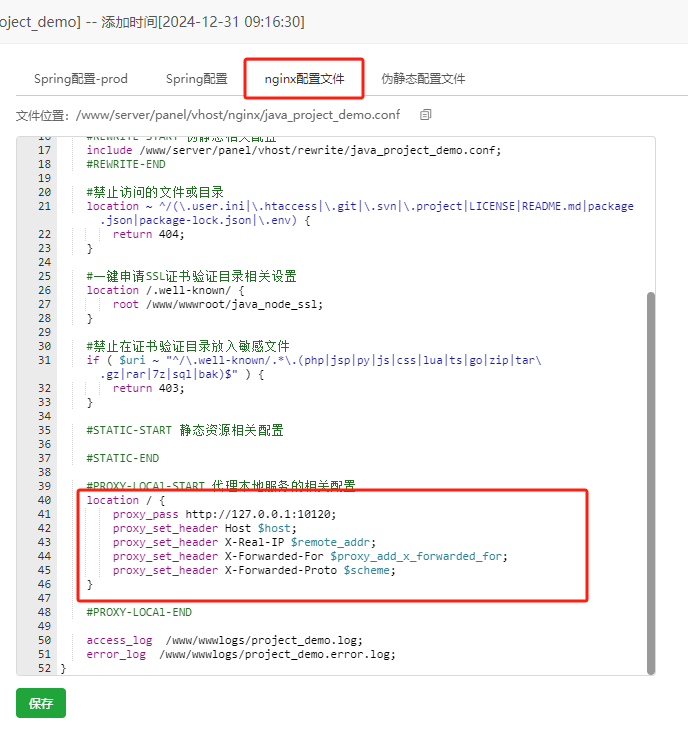688x736 pixels.
Task: Click the X-Real-IP header line
Action: 244,542
